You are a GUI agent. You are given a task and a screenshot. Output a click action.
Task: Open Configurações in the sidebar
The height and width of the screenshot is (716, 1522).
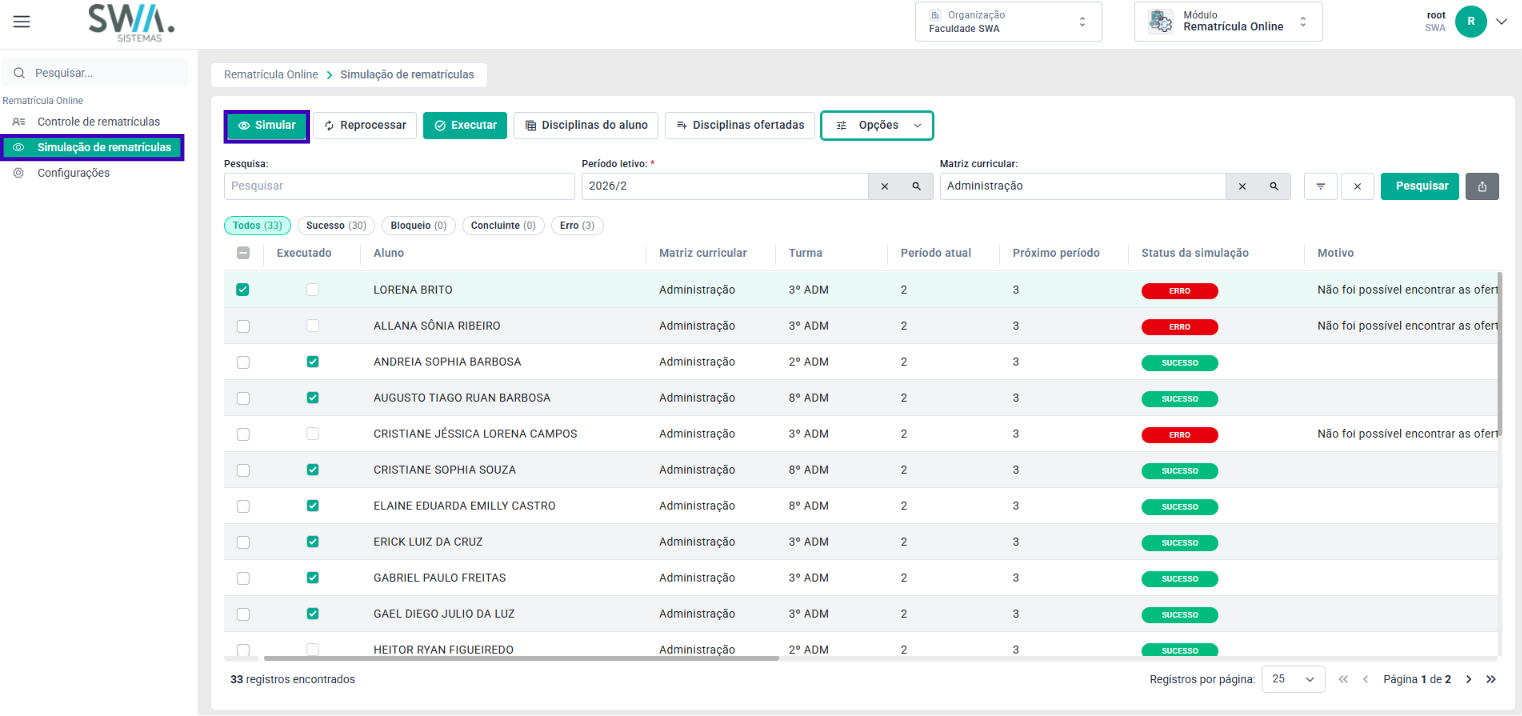73,173
